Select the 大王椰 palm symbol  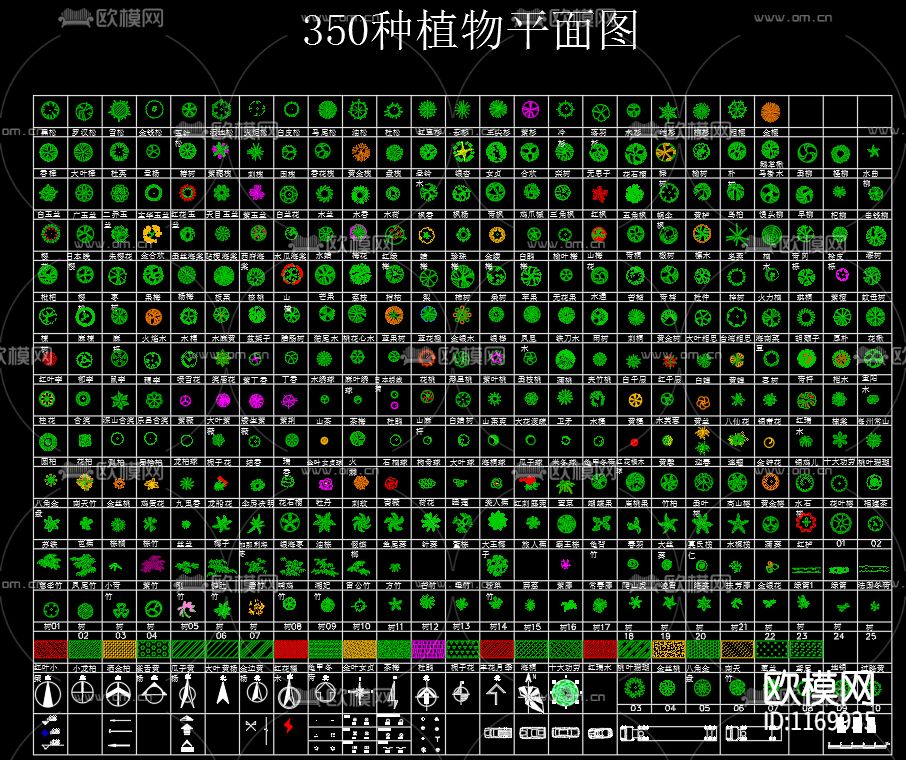click(497, 521)
